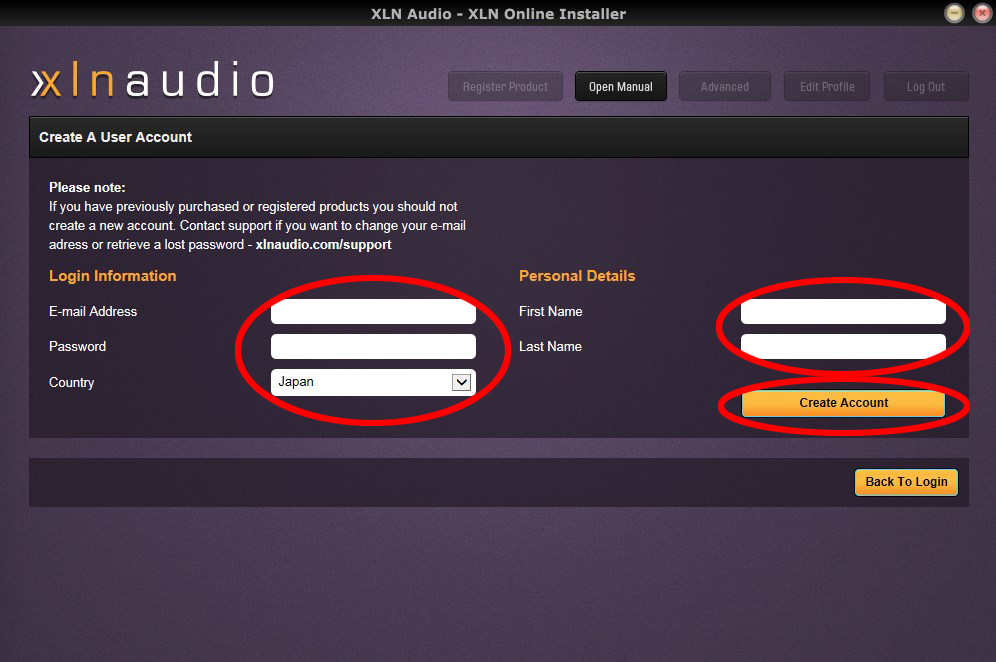
Task: Select Edit Profile in top bar
Action: point(827,86)
